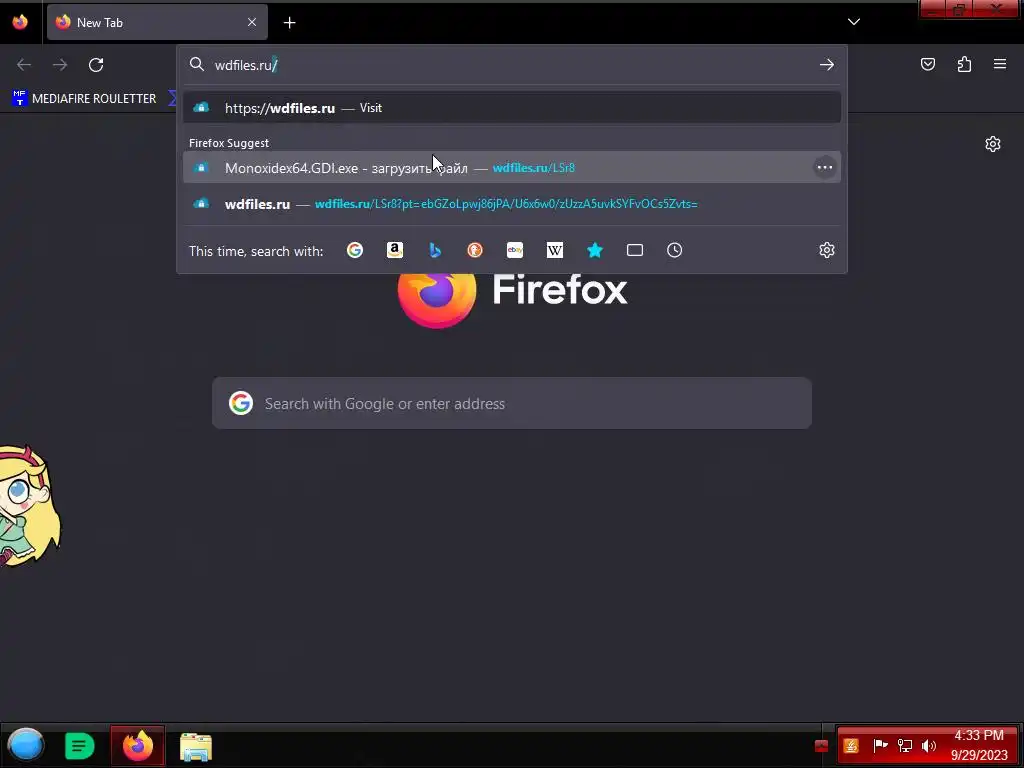Click the network tray icon
Image resolution: width=1024 pixels, height=768 pixels.
905,745
